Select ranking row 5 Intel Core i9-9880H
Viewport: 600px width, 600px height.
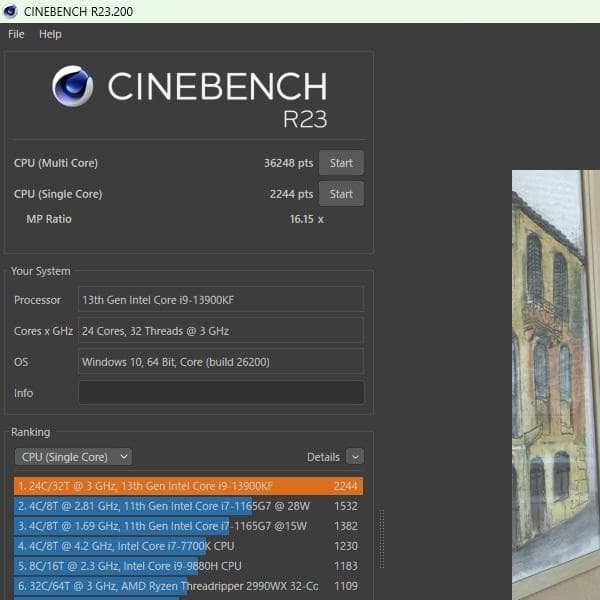[188, 566]
